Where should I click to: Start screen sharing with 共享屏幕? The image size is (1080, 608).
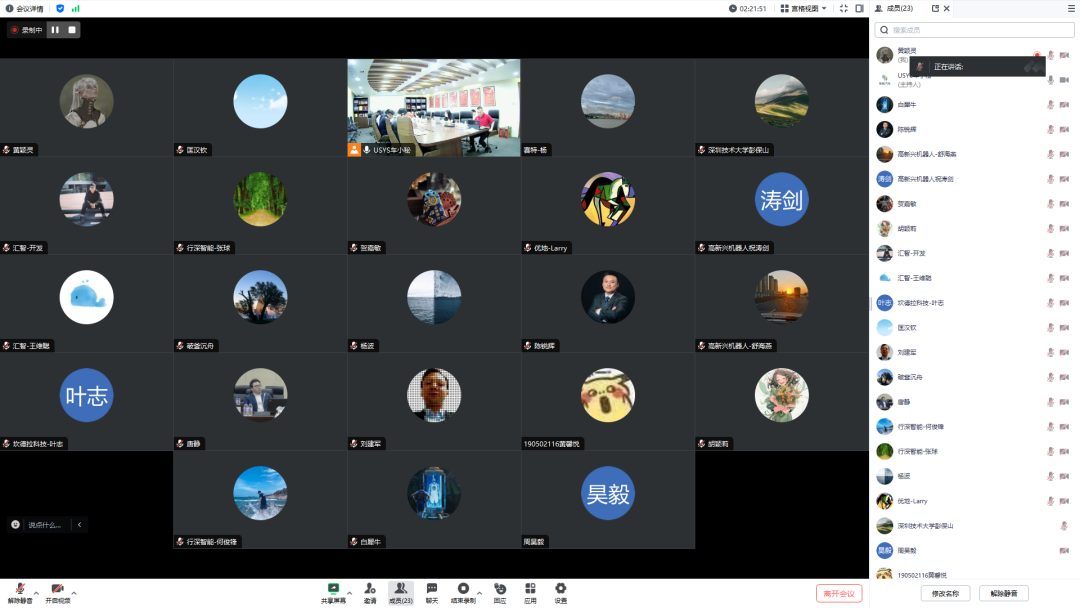333,592
